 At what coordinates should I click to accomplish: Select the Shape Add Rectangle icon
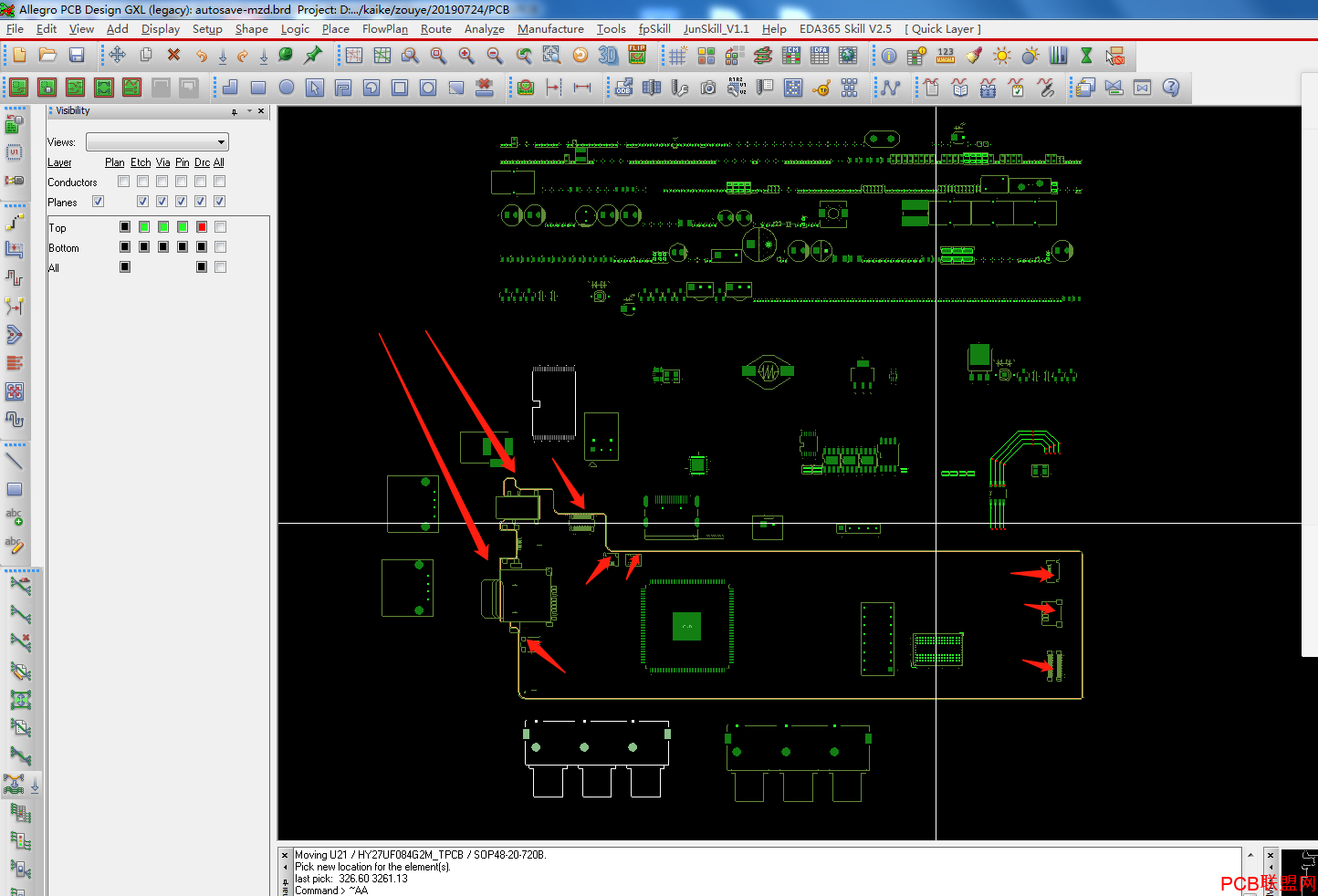click(x=258, y=88)
